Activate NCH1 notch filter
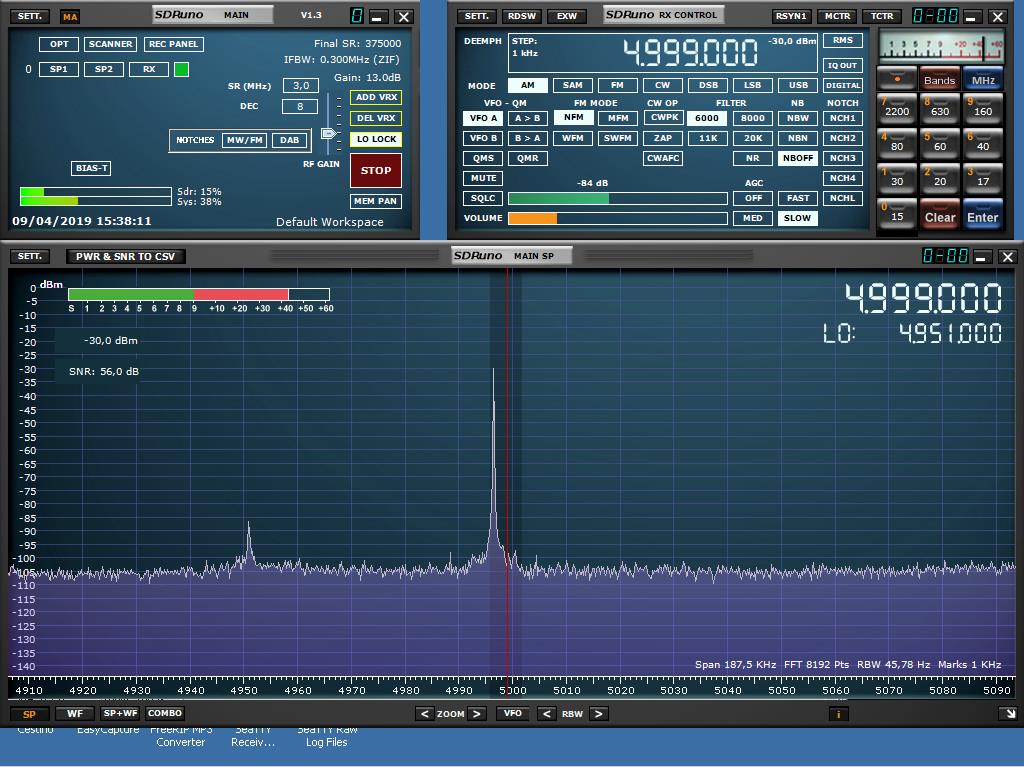This screenshot has height=768, width=1024. coord(842,118)
